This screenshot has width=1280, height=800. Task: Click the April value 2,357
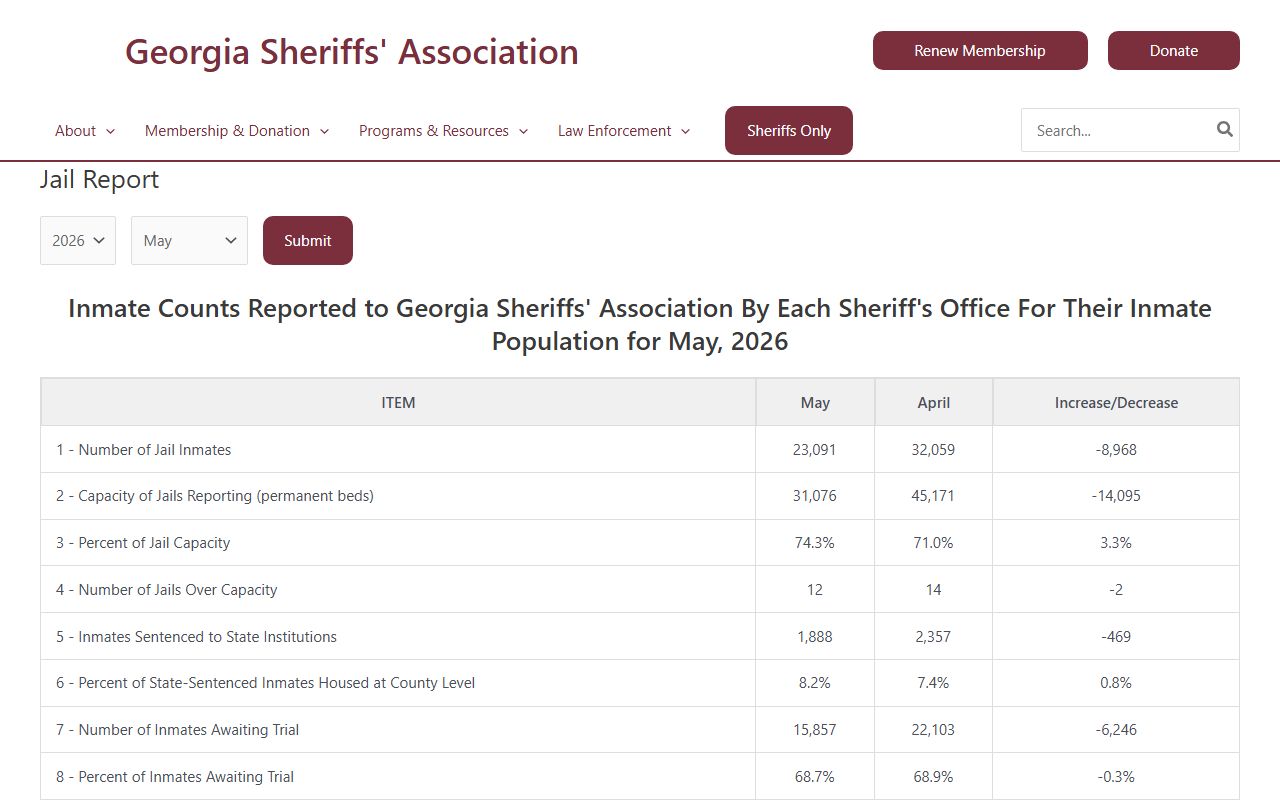pyautogui.click(x=933, y=637)
